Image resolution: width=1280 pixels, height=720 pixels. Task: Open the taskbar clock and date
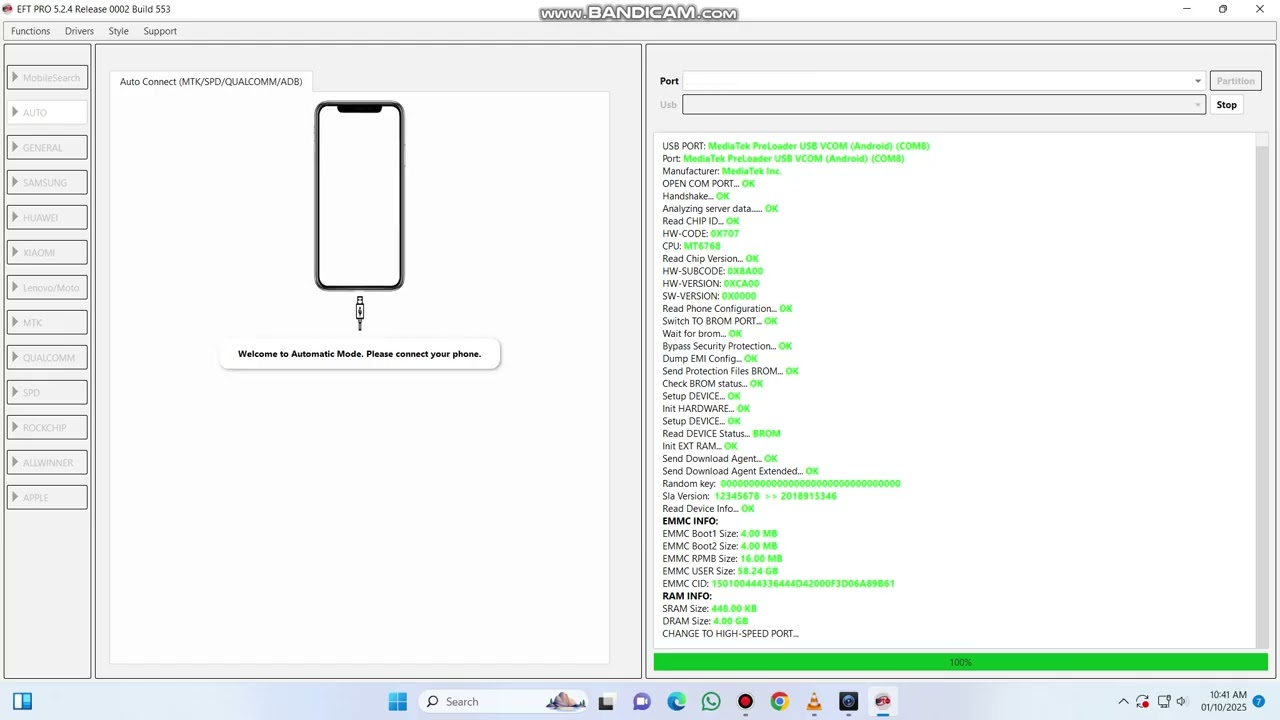coord(1224,701)
